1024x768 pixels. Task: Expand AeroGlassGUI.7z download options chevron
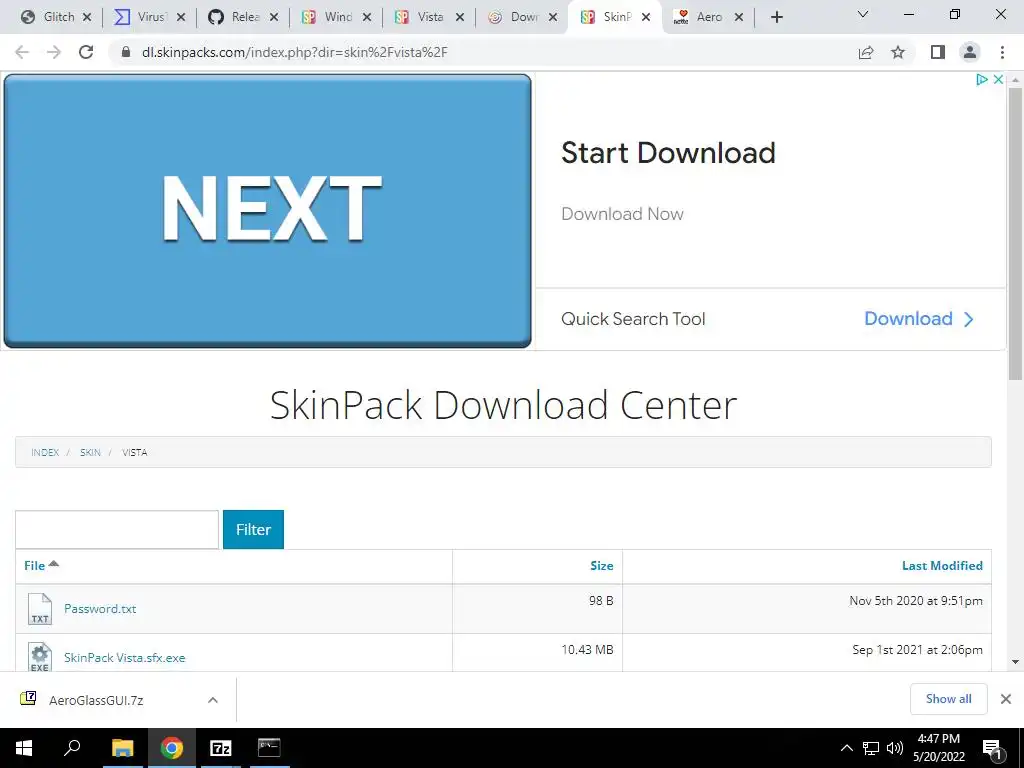pyautogui.click(x=213, y=700)
